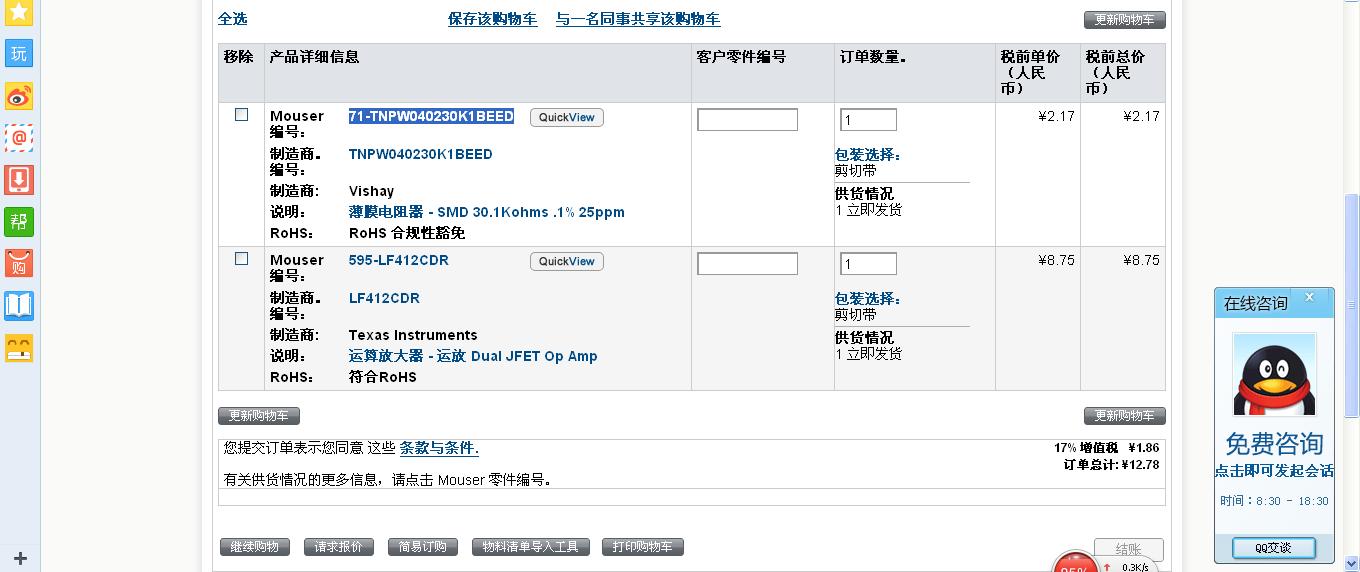Open manufacturer part link TNPW040230K1BEED
This screenshot has width=1360, height=572.
(420, 154)
